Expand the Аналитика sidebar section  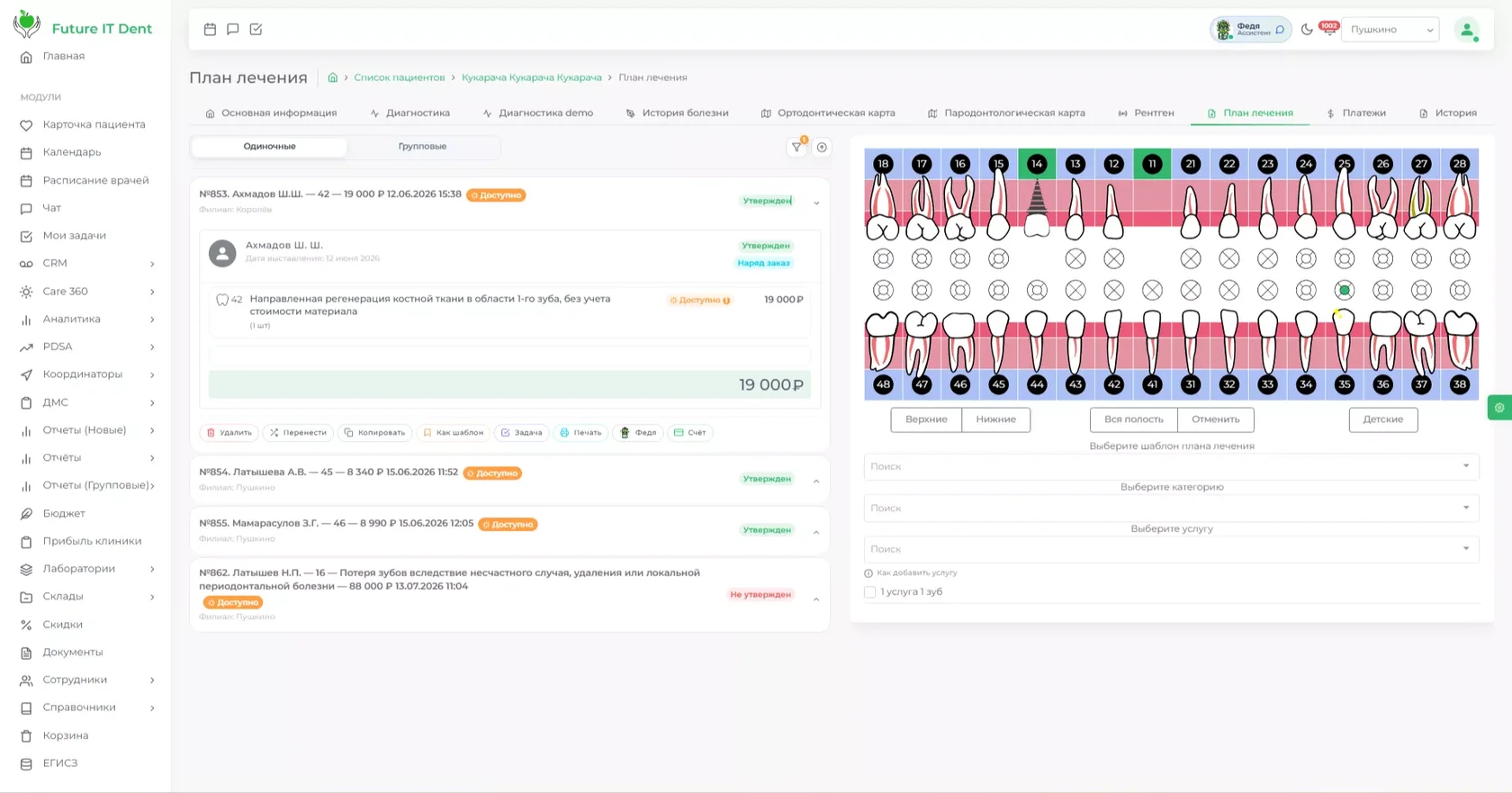tap(85, 320)
